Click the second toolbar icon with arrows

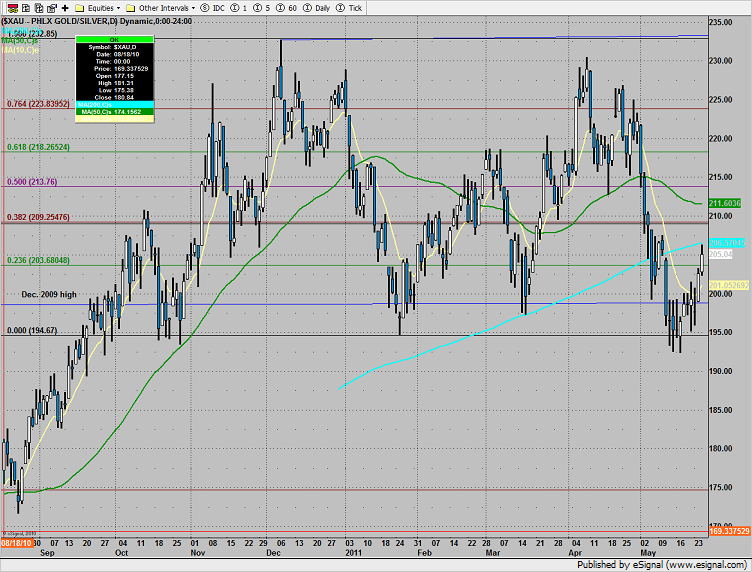click(x=26, y=8)
